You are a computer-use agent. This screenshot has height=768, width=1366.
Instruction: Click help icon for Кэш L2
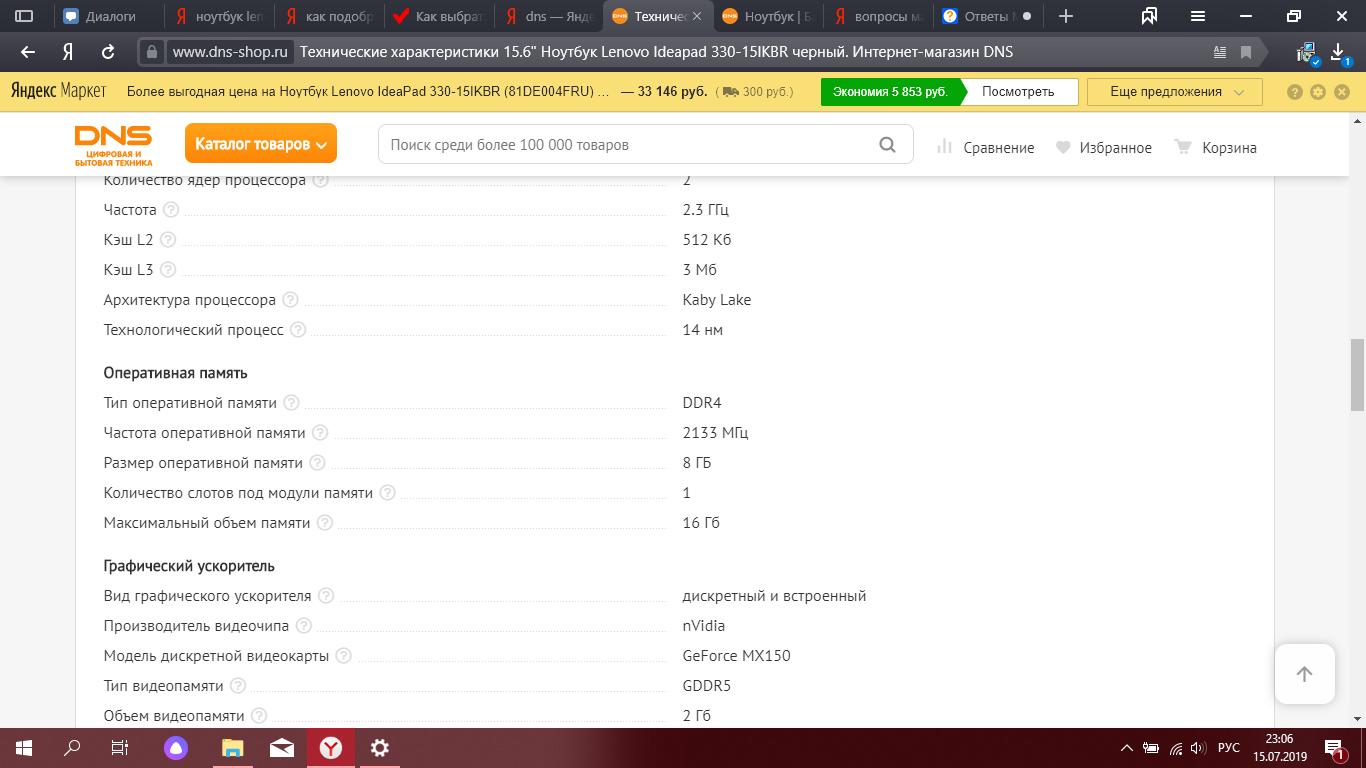[168, 240]
